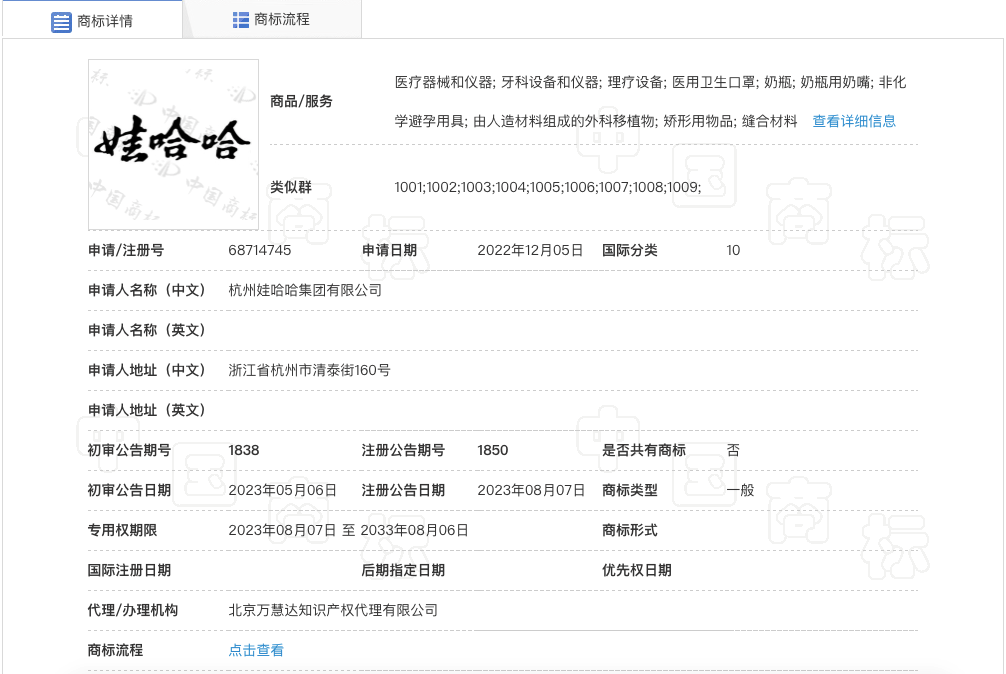Click the 初审公告日期 label

[x=129, y=490]
